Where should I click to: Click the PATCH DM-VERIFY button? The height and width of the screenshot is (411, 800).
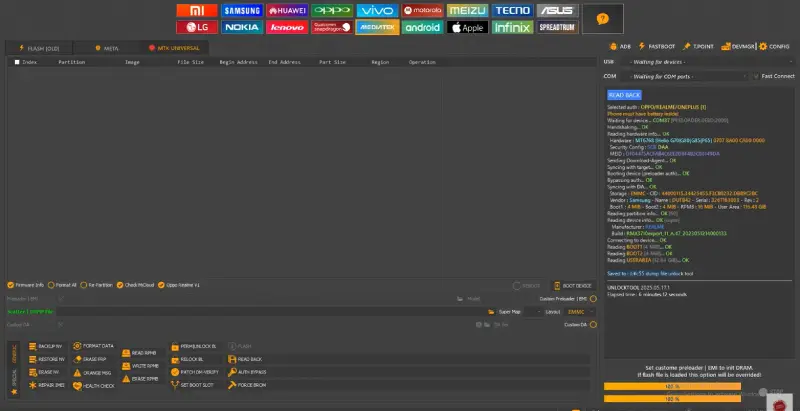195,372
